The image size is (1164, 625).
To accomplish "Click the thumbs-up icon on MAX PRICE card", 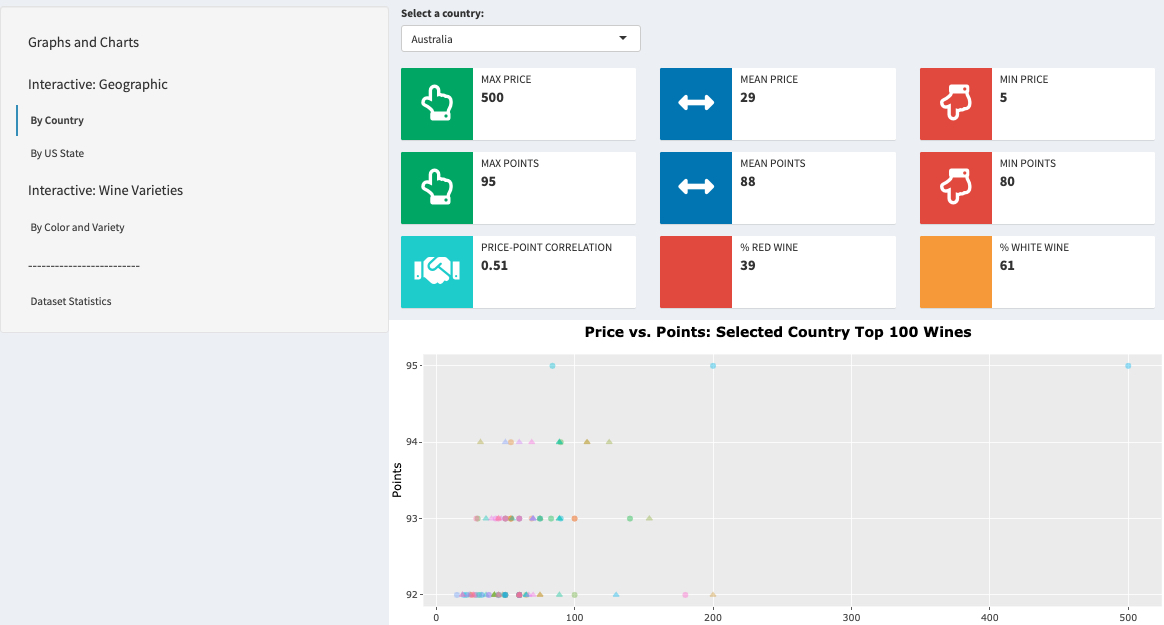I will tap(436, 104).
